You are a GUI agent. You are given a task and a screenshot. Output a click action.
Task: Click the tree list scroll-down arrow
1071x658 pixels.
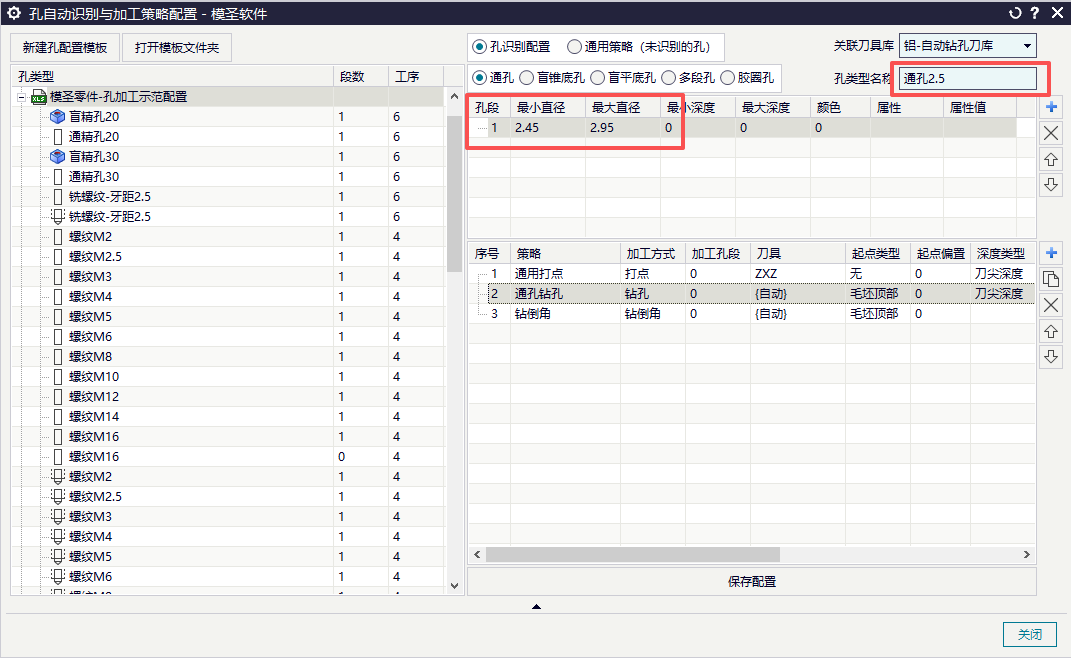454,586
